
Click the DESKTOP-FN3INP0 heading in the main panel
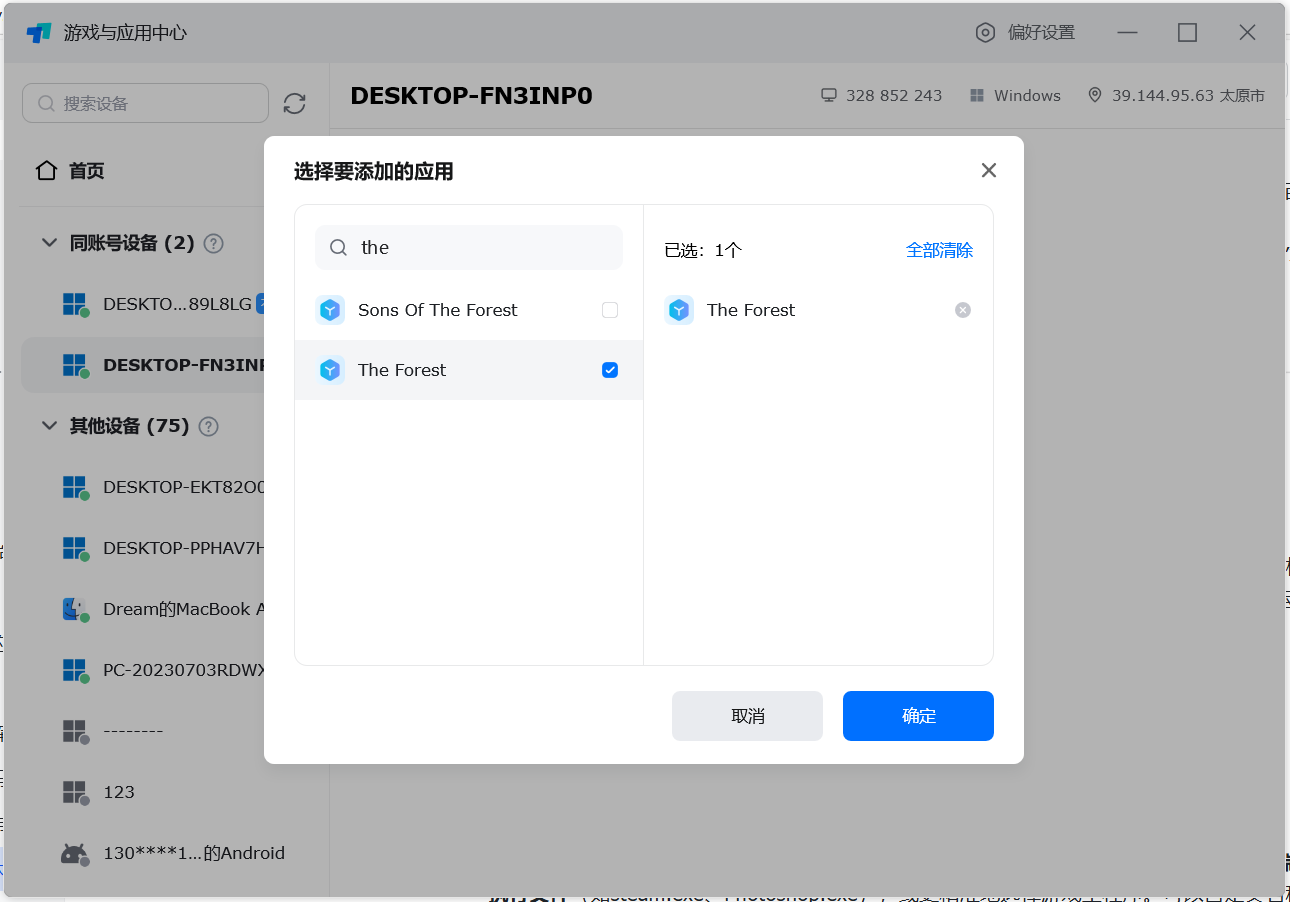471,96
